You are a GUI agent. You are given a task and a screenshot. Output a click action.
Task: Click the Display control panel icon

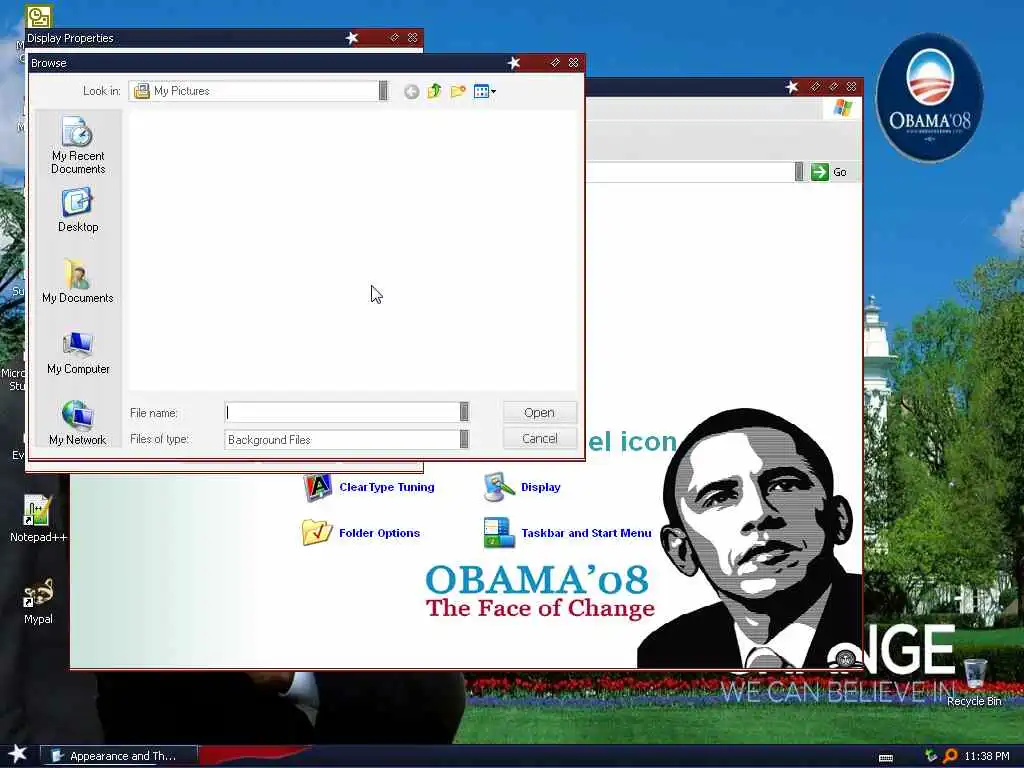[x=499, y=487]
